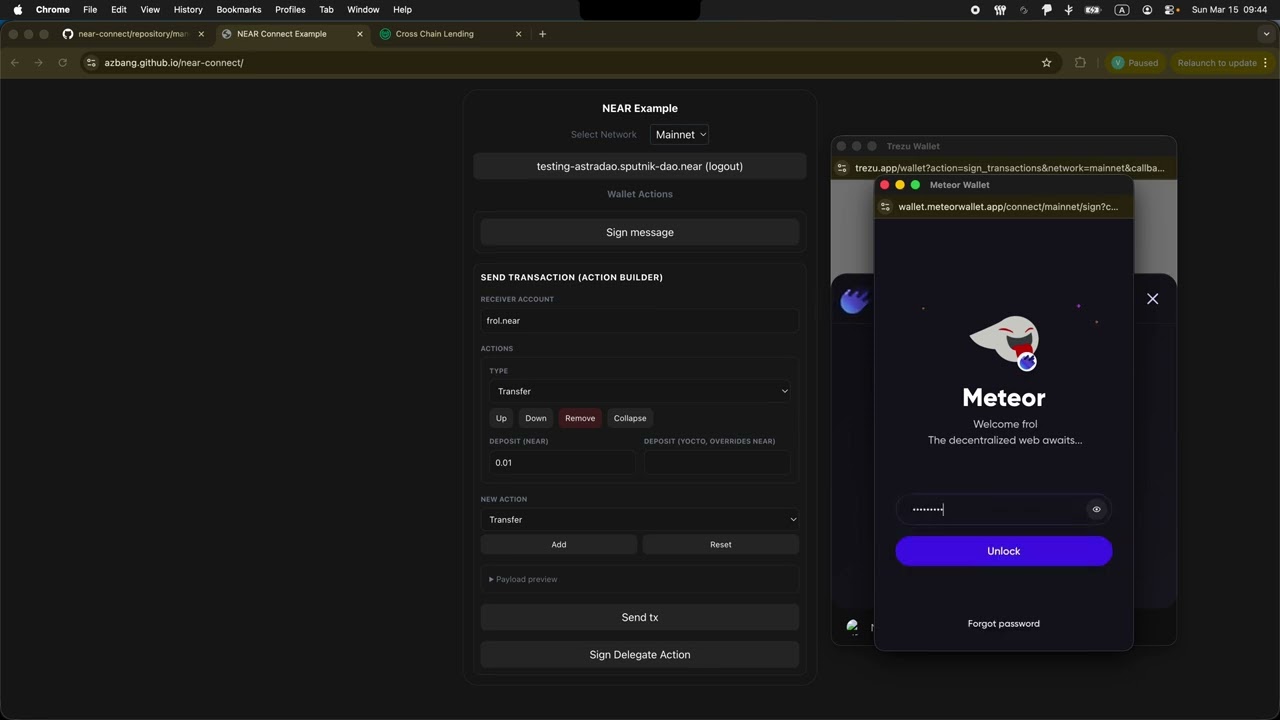Click the Send tx button
The width and height of the screenshot is (1280, 720).
point(640,617)
